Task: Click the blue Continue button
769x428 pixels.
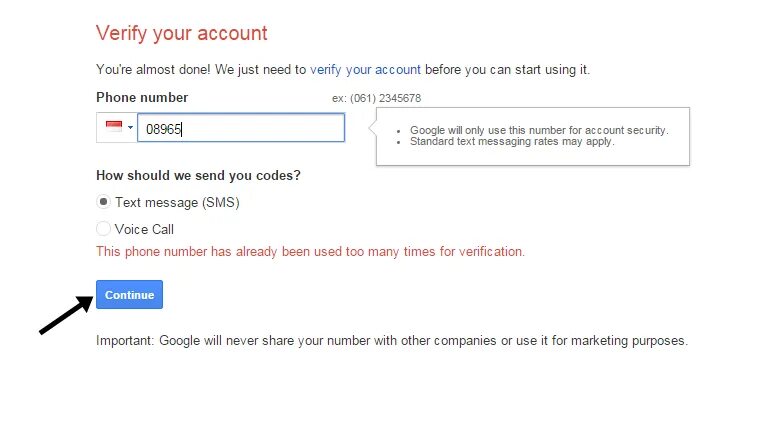Action: click(129, 295)
